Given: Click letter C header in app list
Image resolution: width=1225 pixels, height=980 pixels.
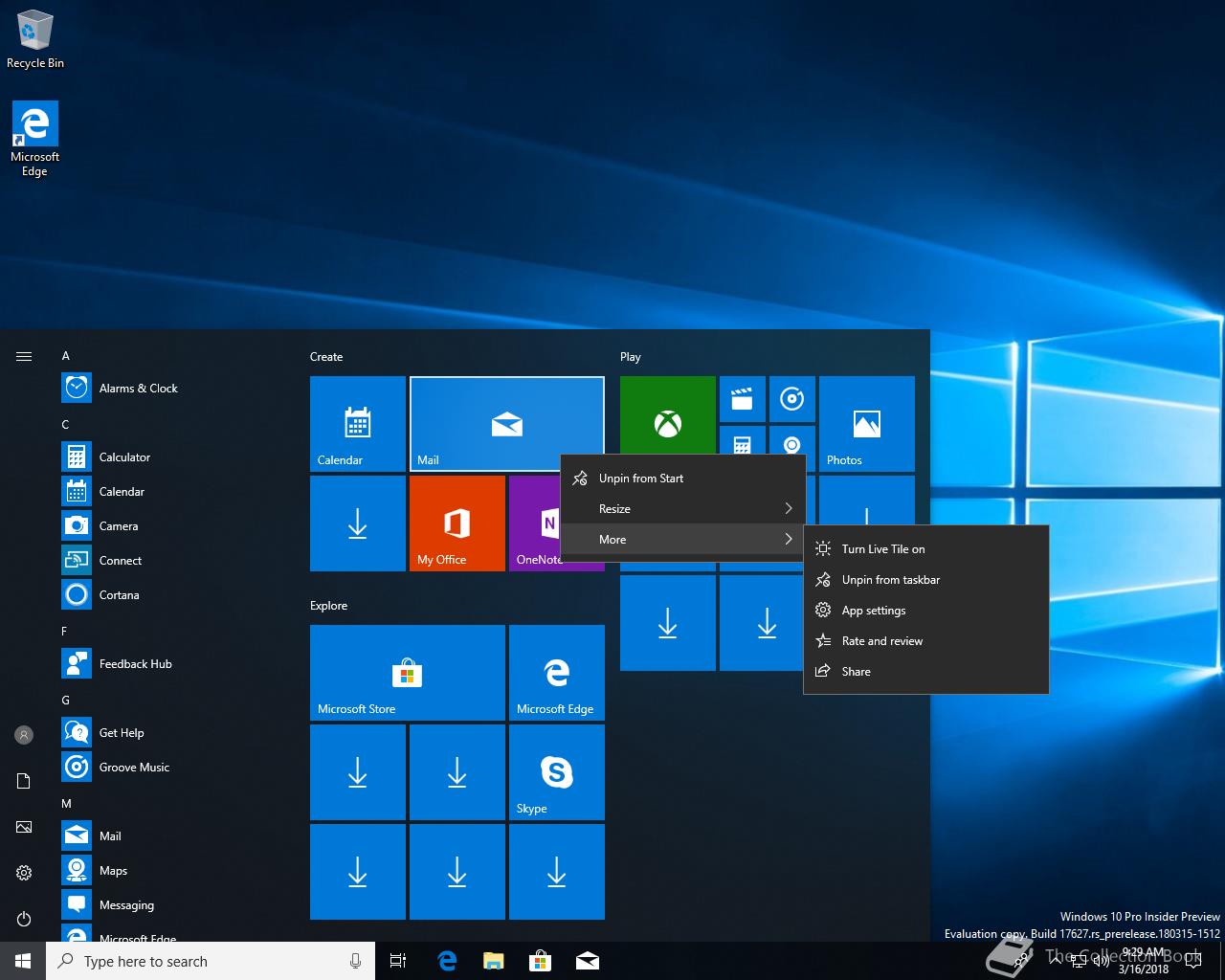Looking at the screenshot, I should click(x=66, y=425).
